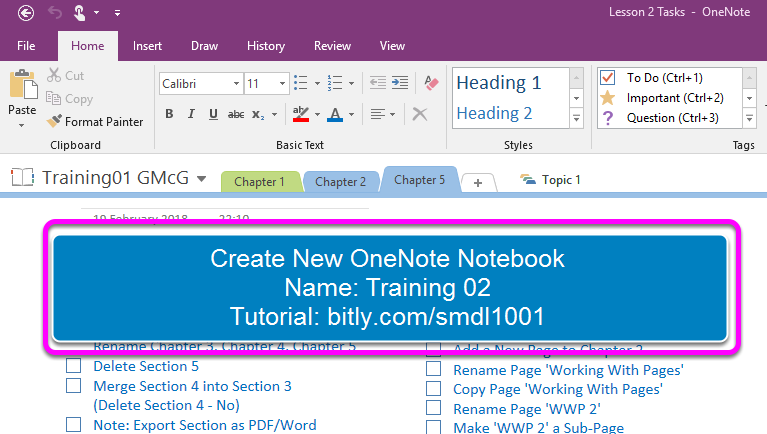Image resolution: width=767 pixels, height=434 pixels.
Task: Clear all formatting eraser icon
Action: (x=431, y=83)
